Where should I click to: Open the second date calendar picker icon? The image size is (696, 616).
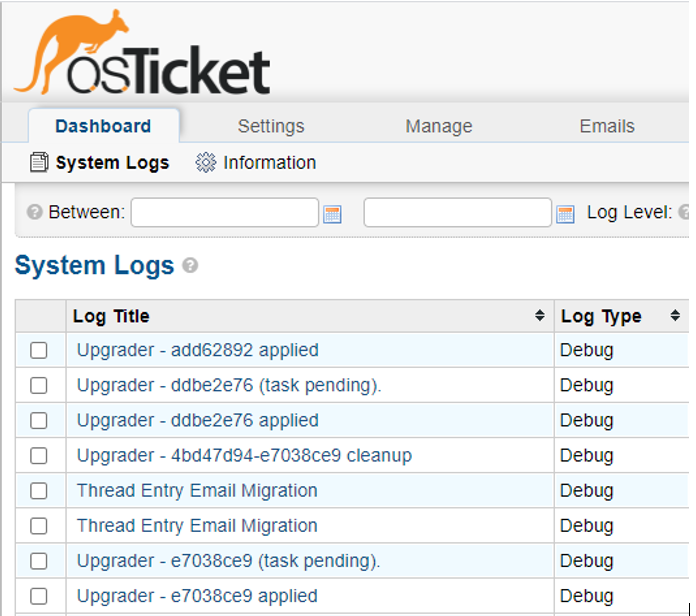(565, 214)
